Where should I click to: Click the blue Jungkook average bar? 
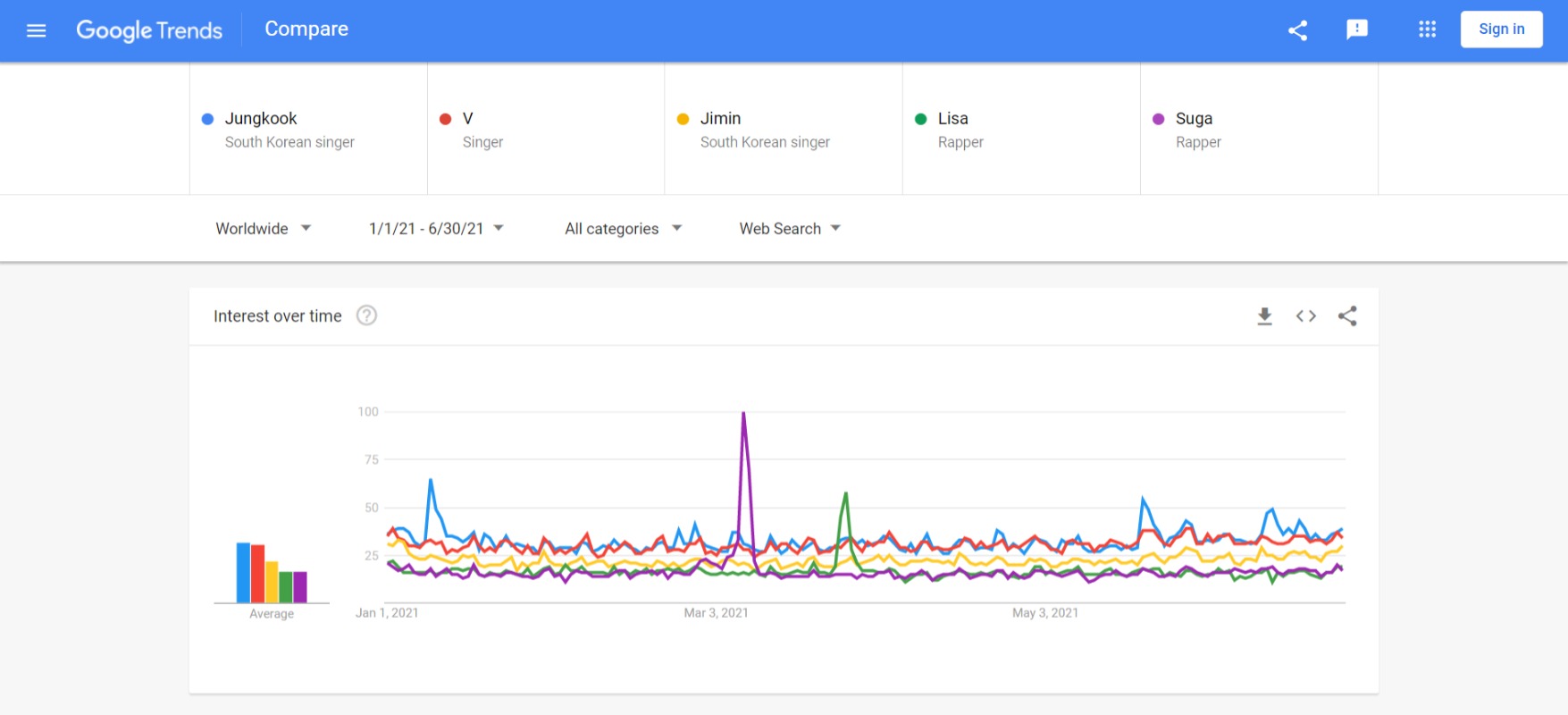[243, 572]
